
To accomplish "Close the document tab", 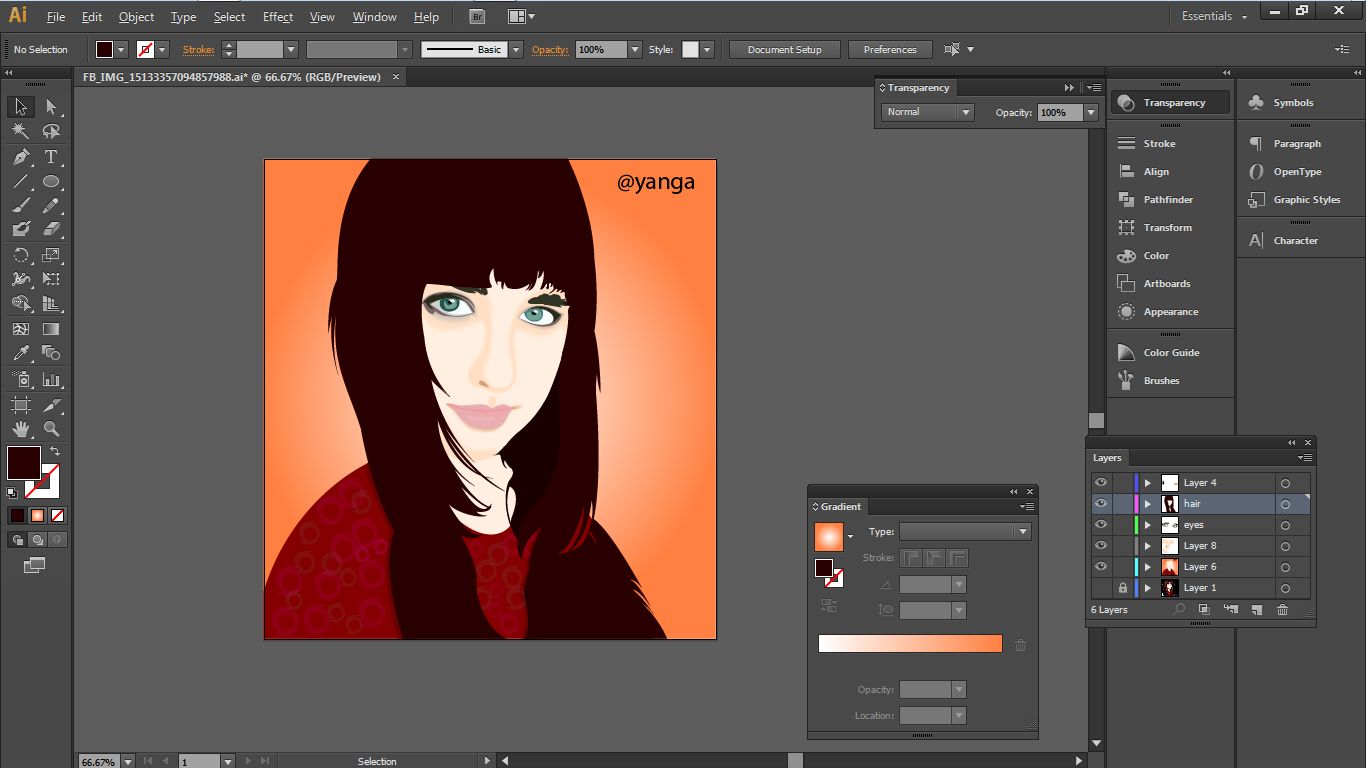I will pyautogui.click(x=395, y=76).
